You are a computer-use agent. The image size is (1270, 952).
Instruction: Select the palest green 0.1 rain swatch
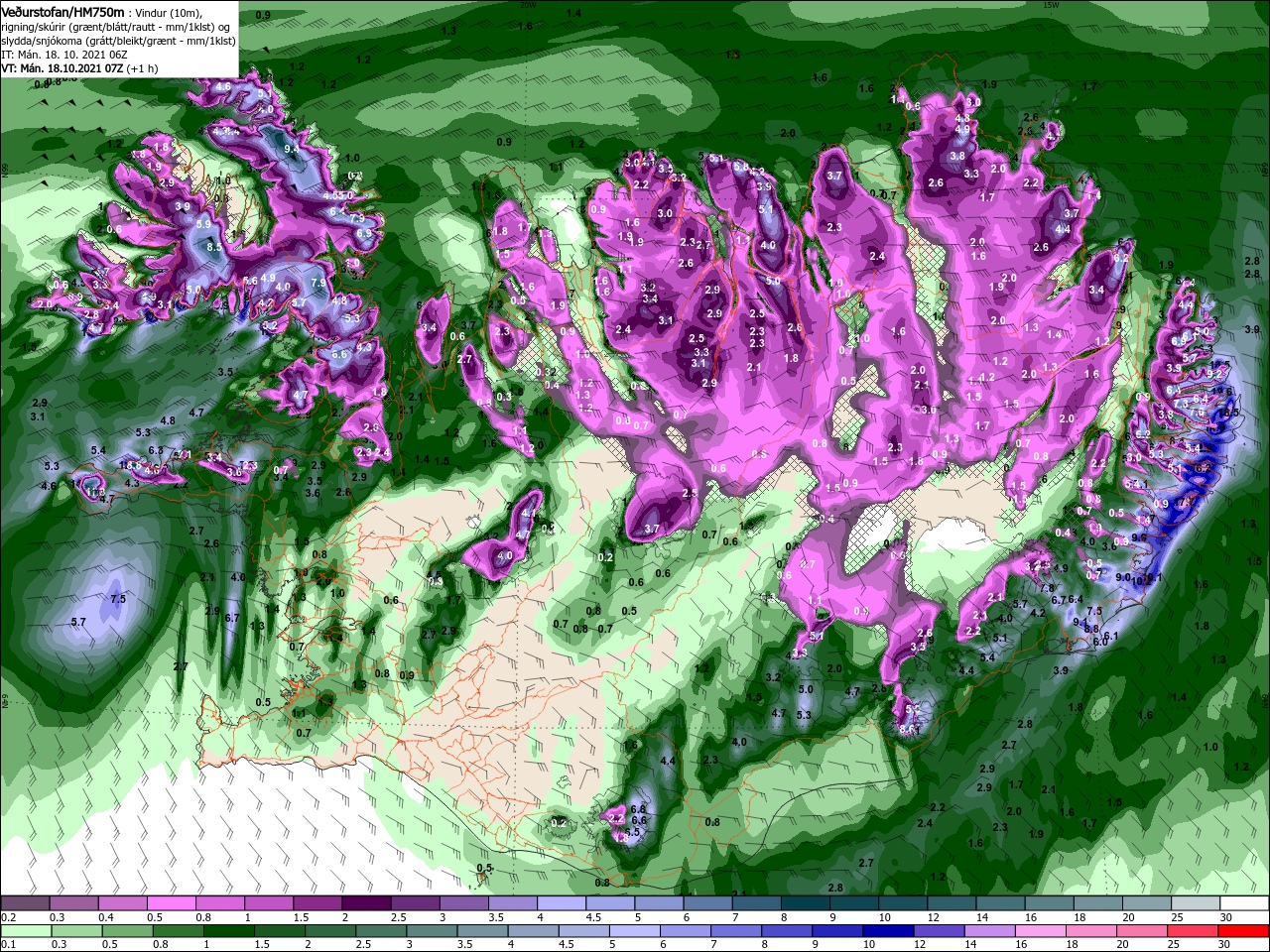coord(25,931)
